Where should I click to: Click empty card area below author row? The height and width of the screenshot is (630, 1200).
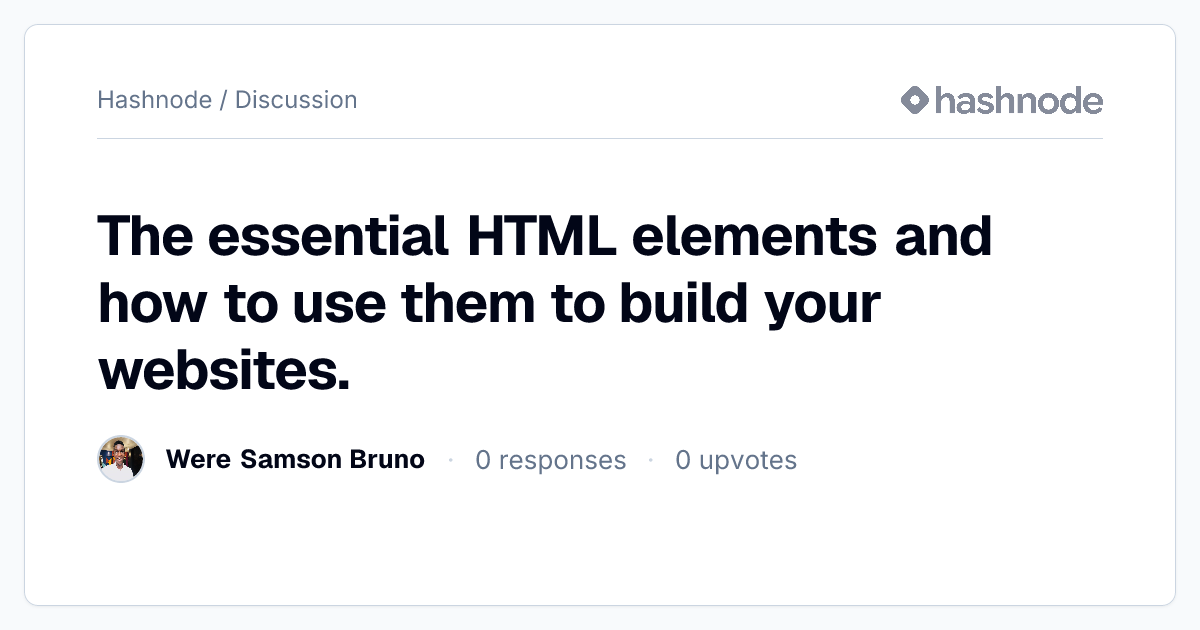point(600,545)
